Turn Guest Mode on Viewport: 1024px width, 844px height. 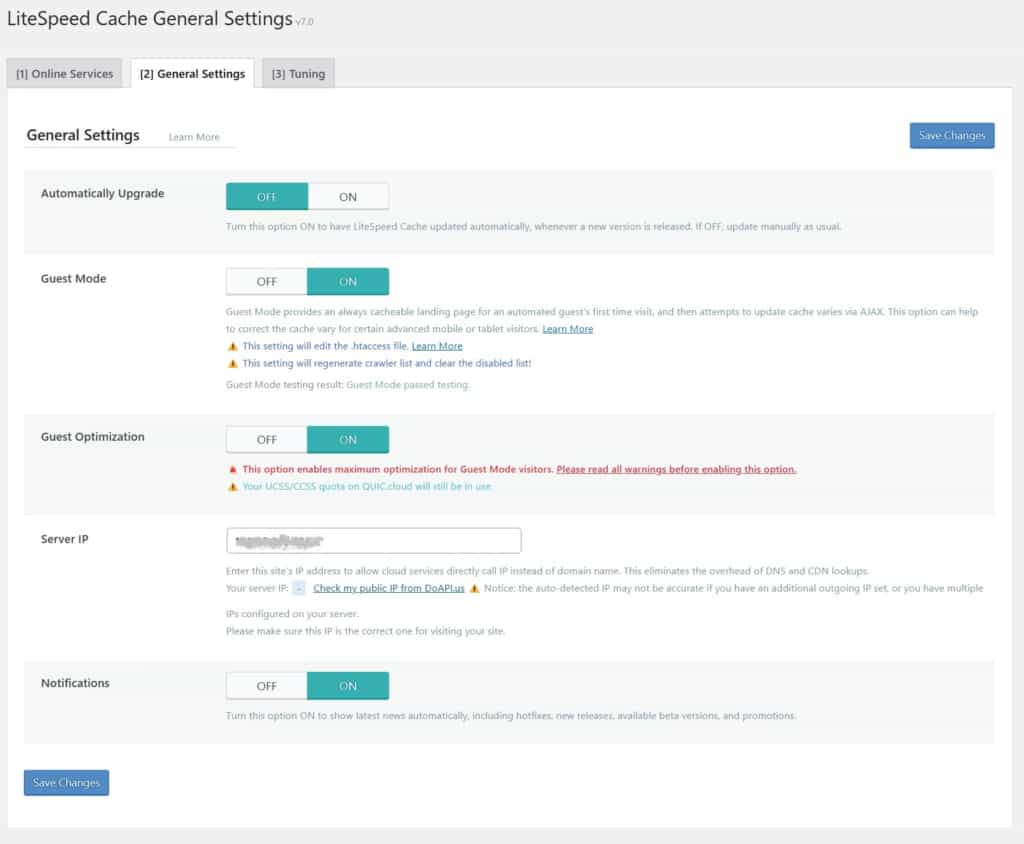point(348,281)
